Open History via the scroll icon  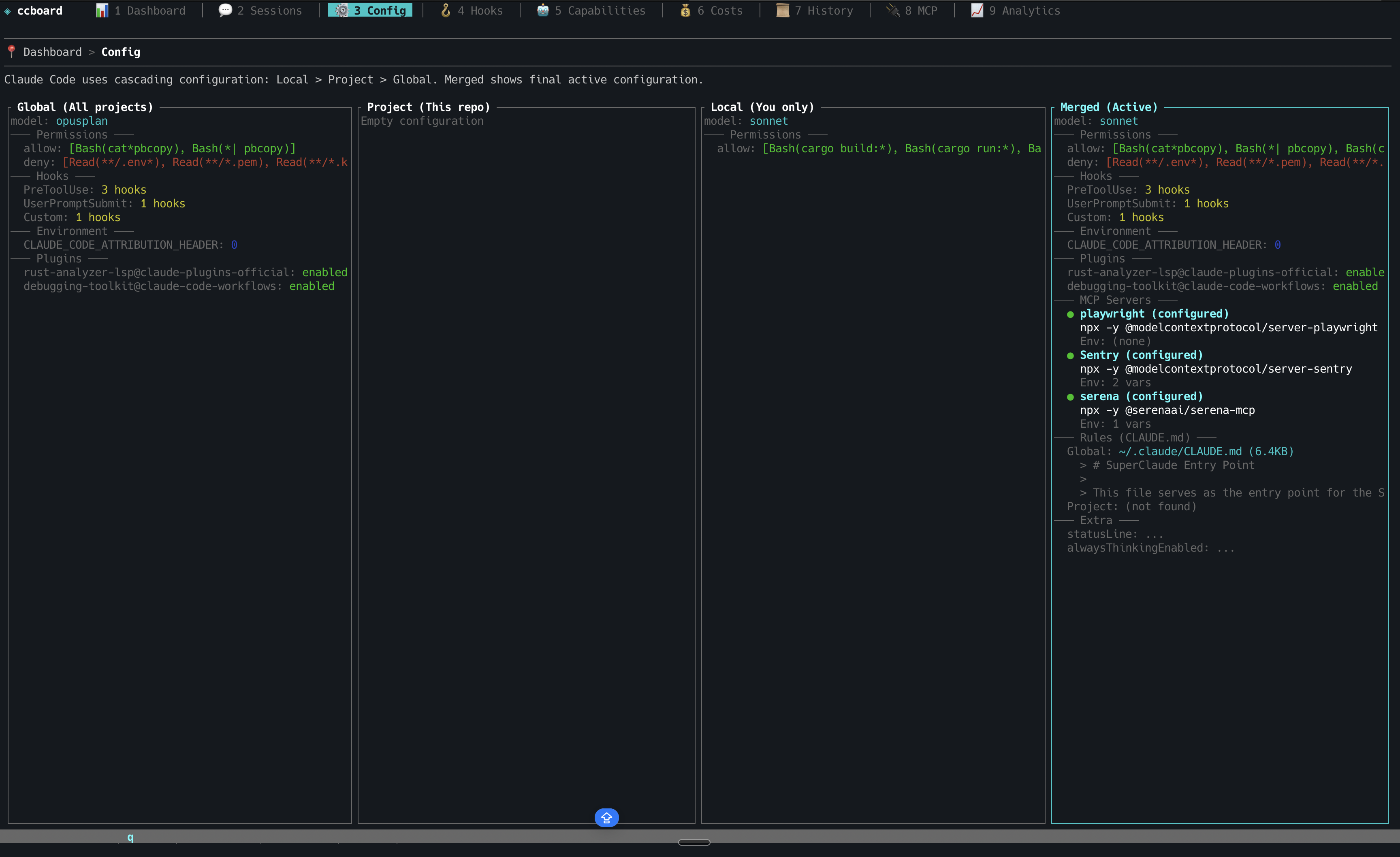[x=783, y=10]
